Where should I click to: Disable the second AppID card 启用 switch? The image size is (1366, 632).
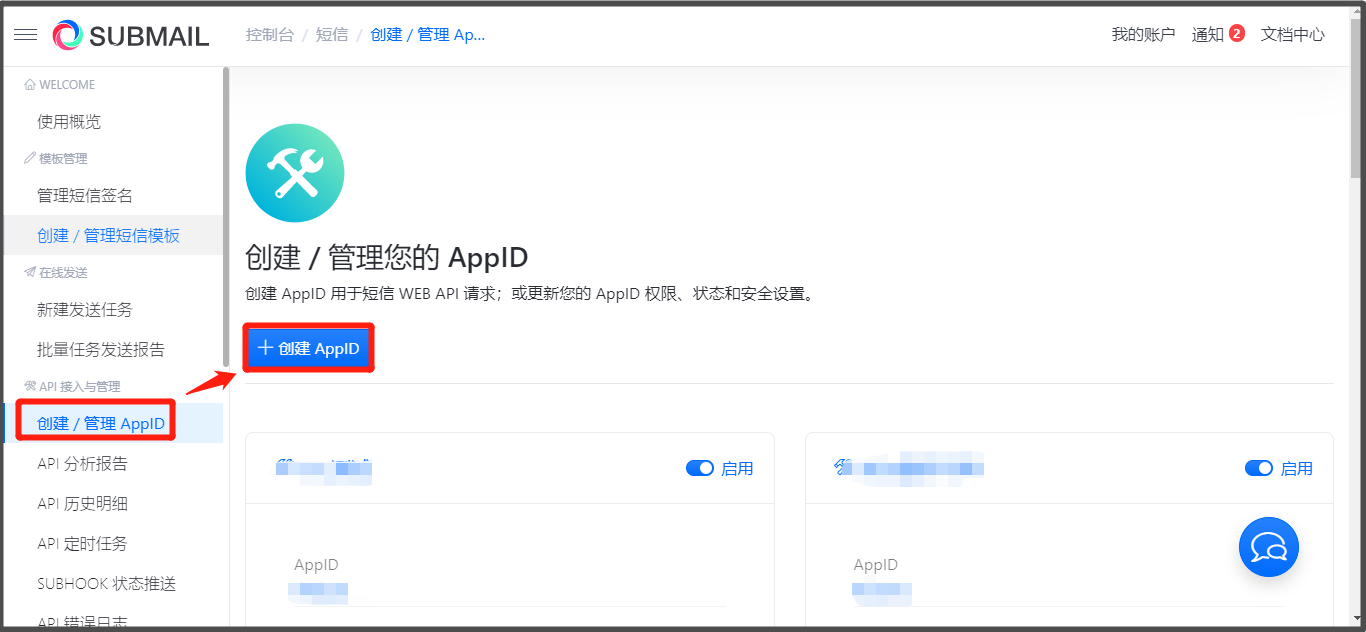pyautogui.click(x=1259, y=468)
